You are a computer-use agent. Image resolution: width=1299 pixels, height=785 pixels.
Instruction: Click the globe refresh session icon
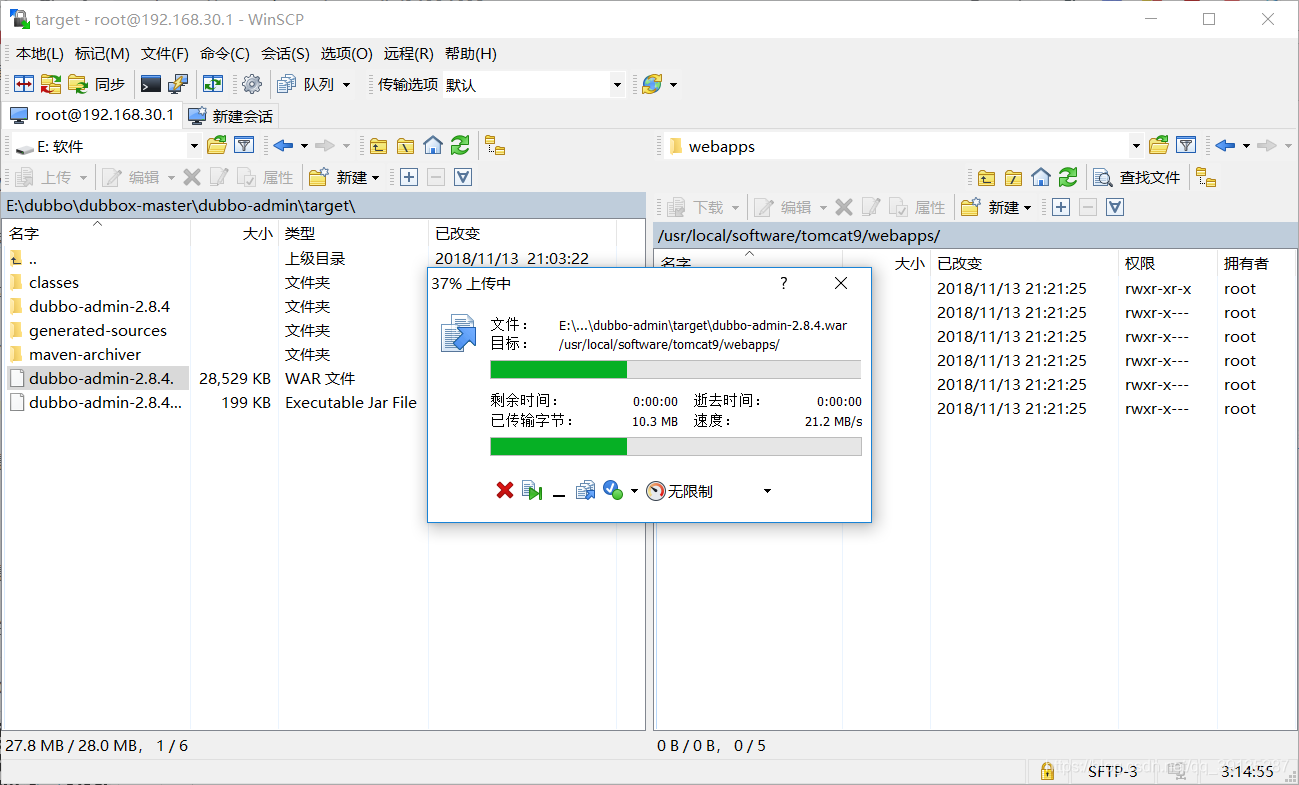coord(652,84)
